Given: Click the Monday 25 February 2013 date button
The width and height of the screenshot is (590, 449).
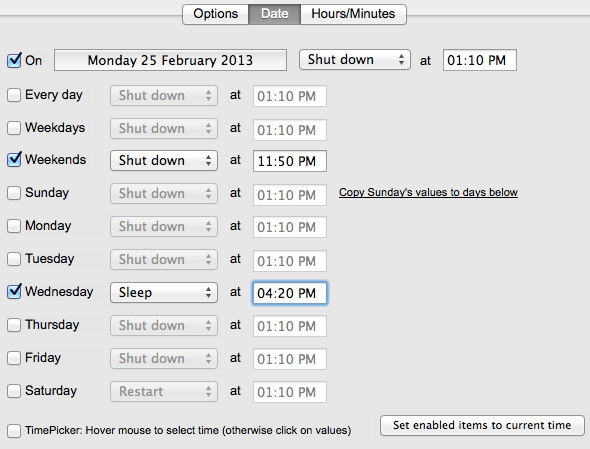Looking at the screenshot, I should (170, 60).
